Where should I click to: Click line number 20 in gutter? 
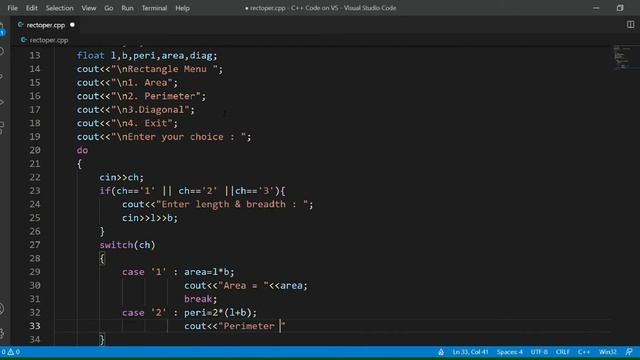click(35, 150)
